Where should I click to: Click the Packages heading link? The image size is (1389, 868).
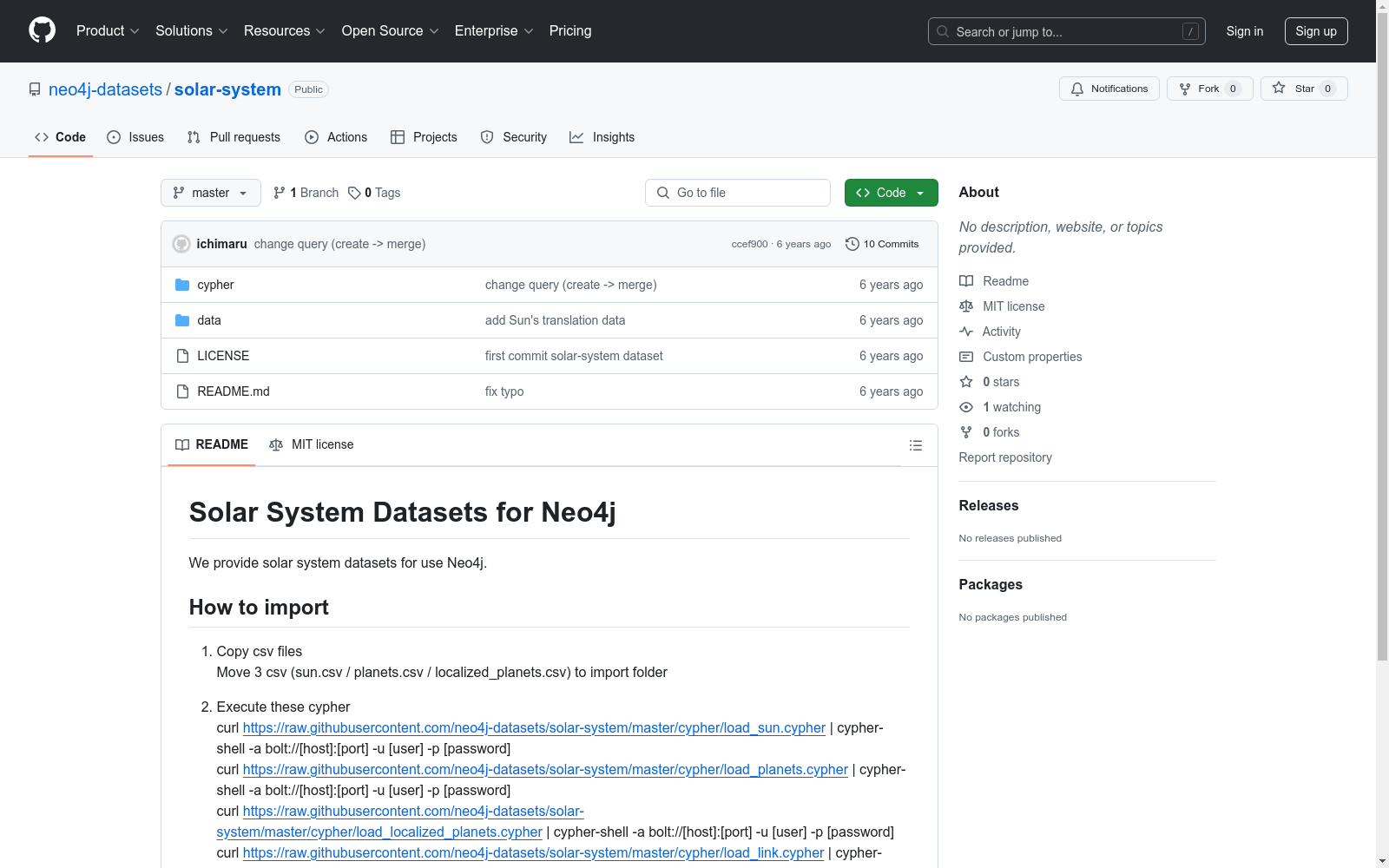tap(991, 584)
